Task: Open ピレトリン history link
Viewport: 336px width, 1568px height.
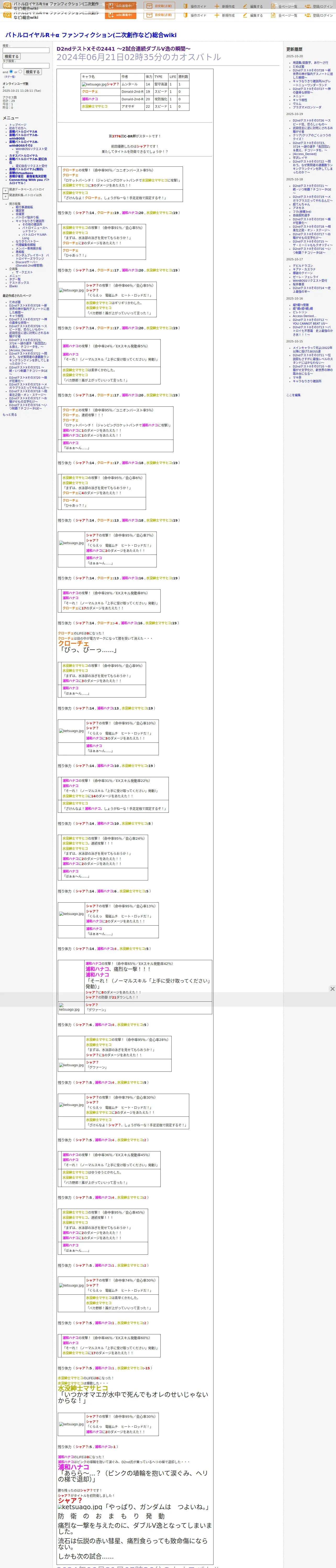Action: click(300, 312)
